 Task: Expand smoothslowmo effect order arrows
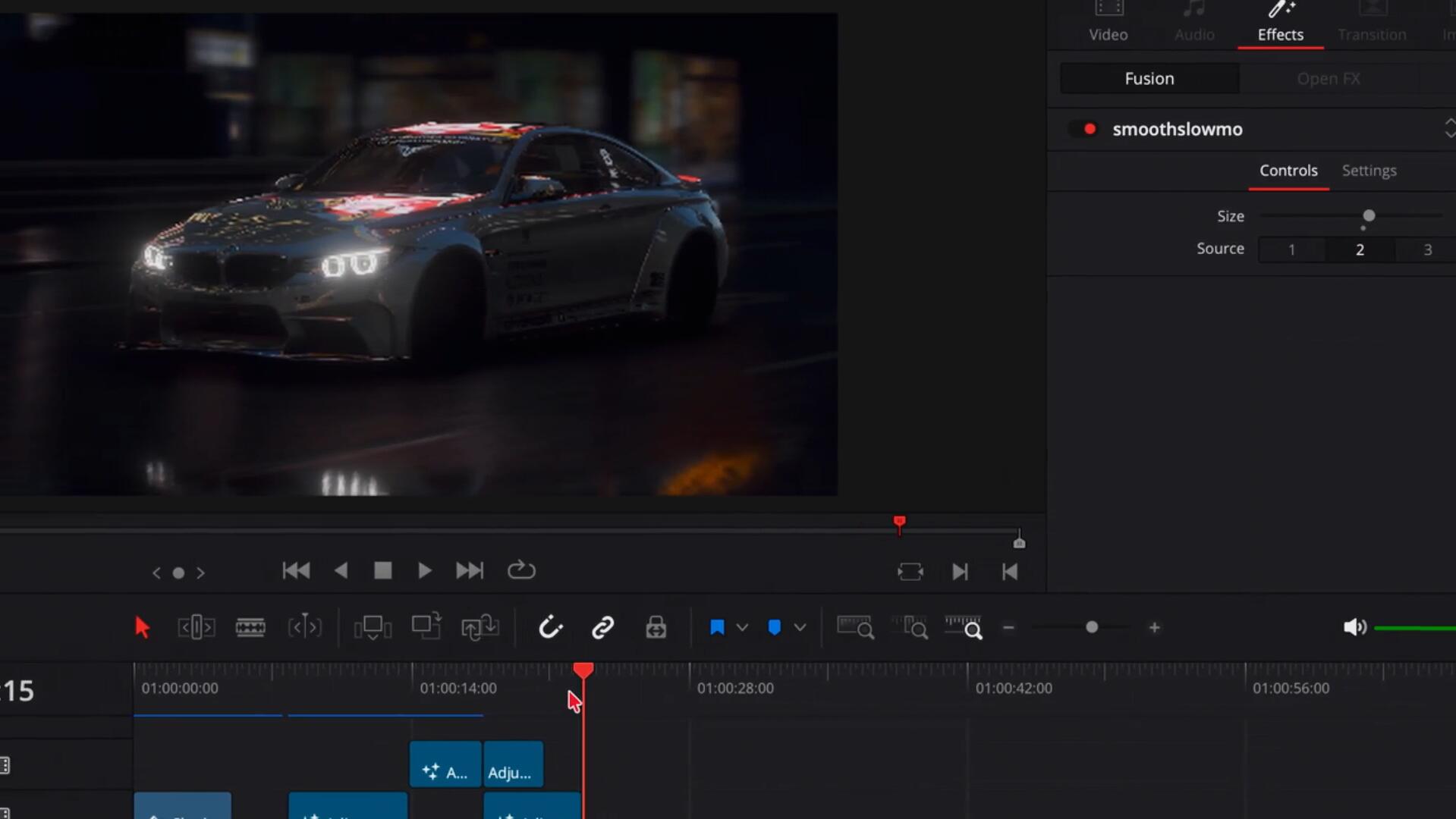click(1449, 128)
